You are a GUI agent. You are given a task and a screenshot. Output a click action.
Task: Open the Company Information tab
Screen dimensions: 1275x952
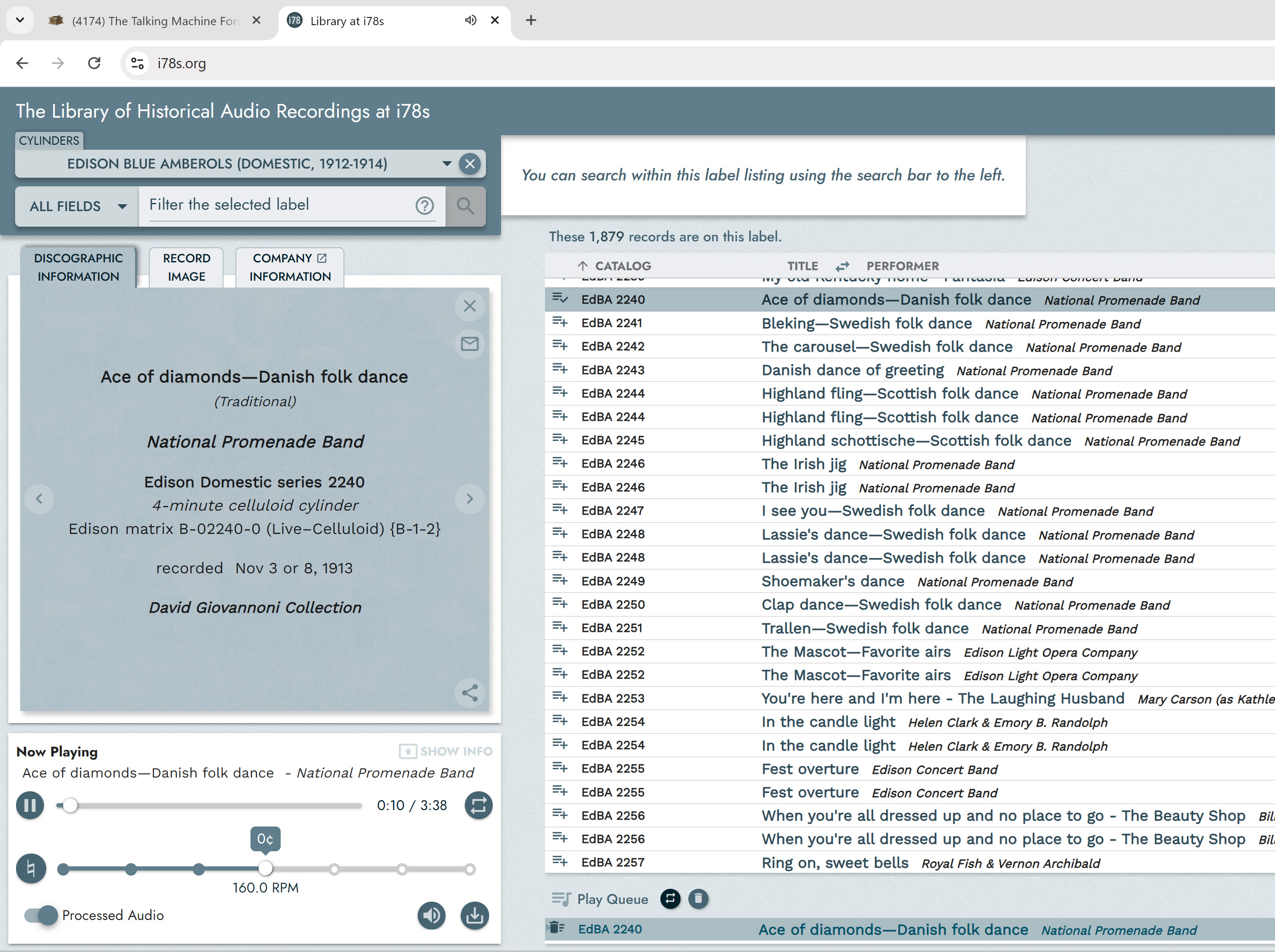pyautogui.click(x=290, y=267)
